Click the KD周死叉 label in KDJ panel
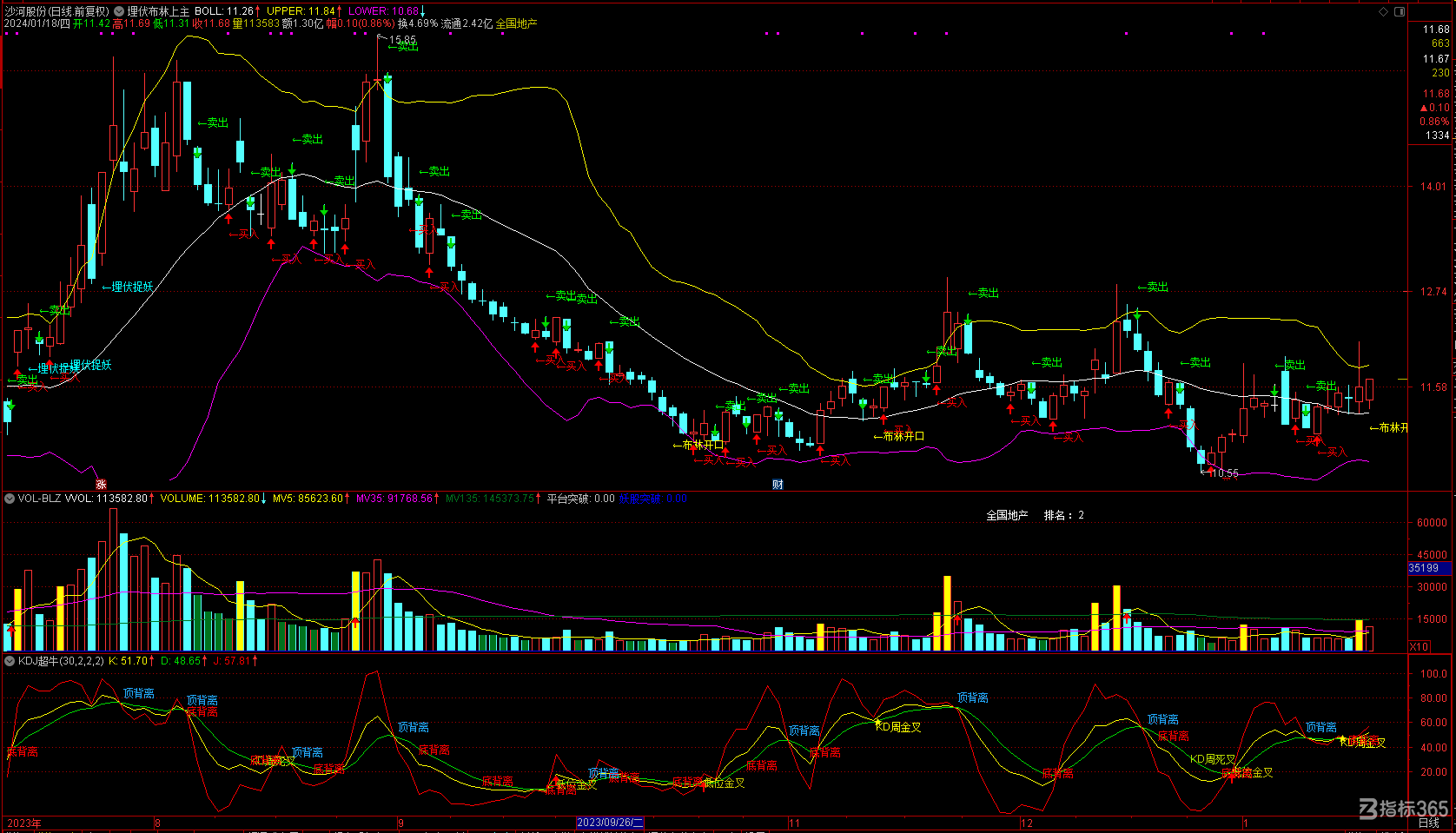 click(1213, 759)
